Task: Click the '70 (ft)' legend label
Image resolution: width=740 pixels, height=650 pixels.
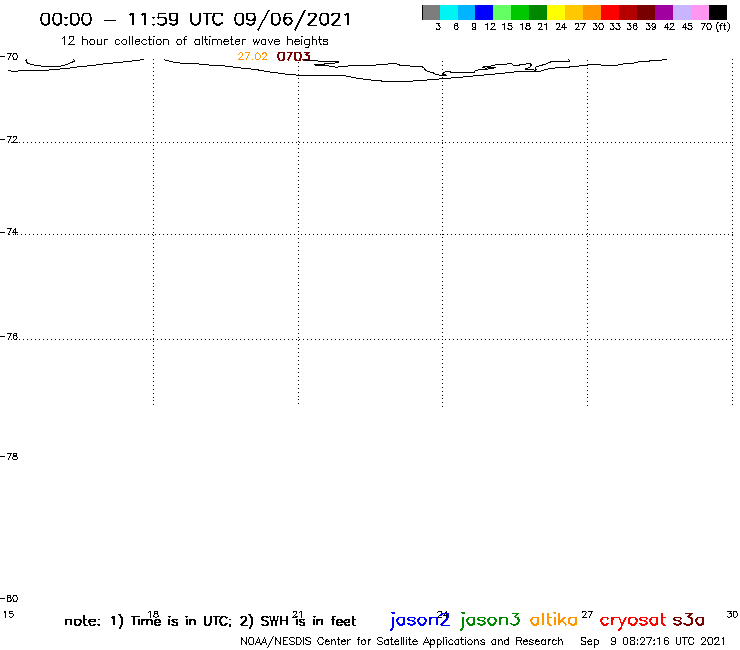Action: click(715, 27)
